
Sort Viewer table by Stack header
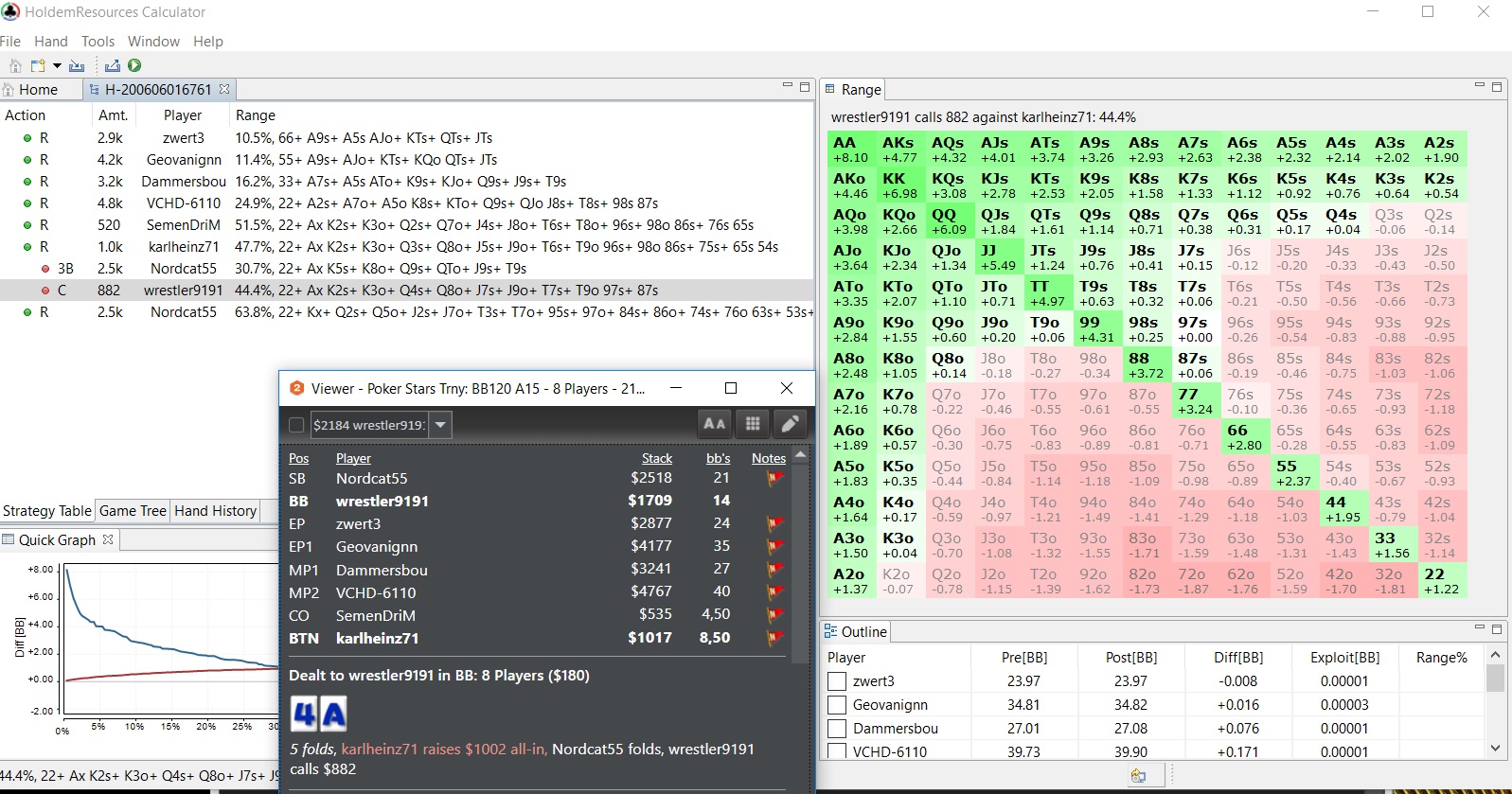point(657,458)
